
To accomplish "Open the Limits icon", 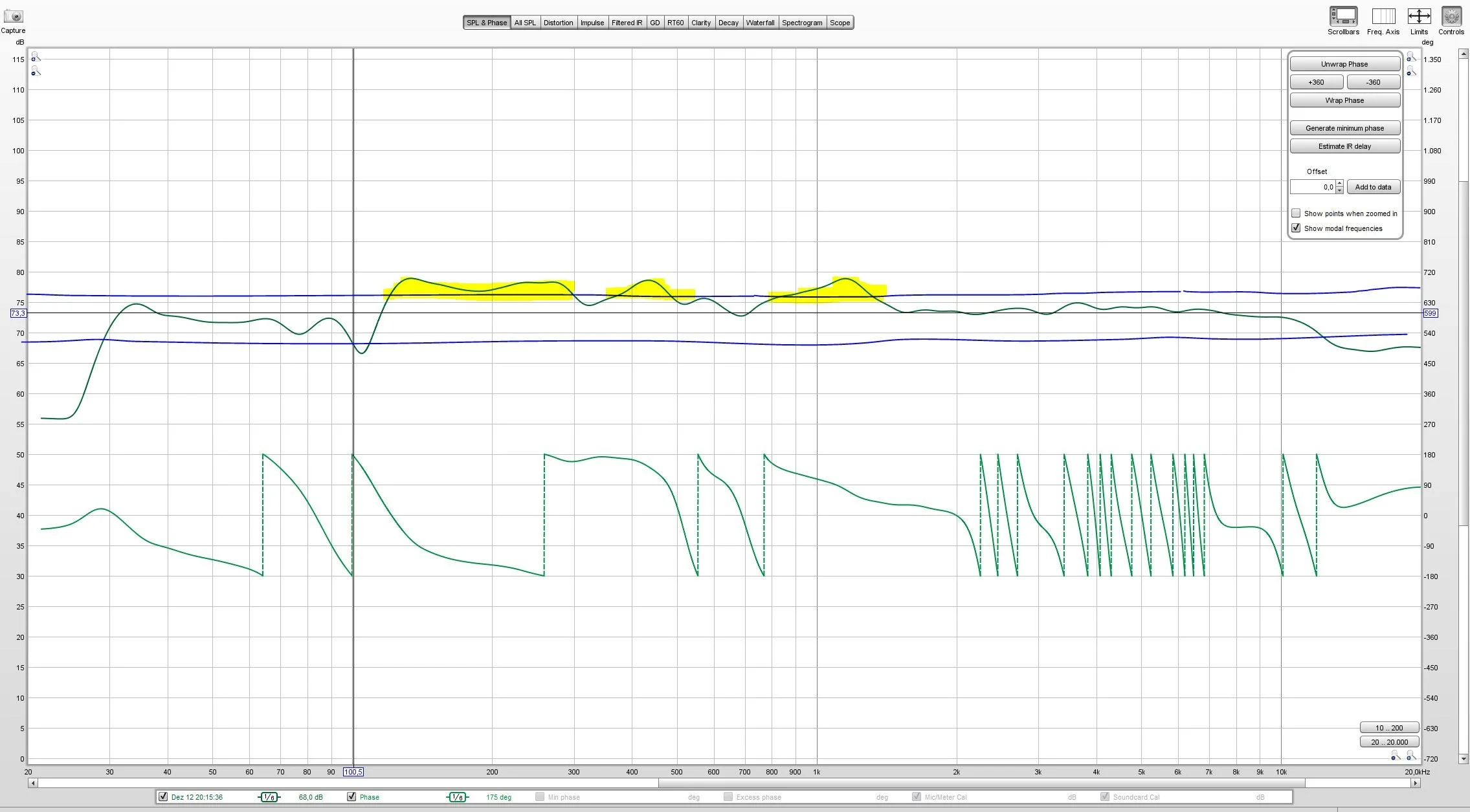I will pos(1419,16).
